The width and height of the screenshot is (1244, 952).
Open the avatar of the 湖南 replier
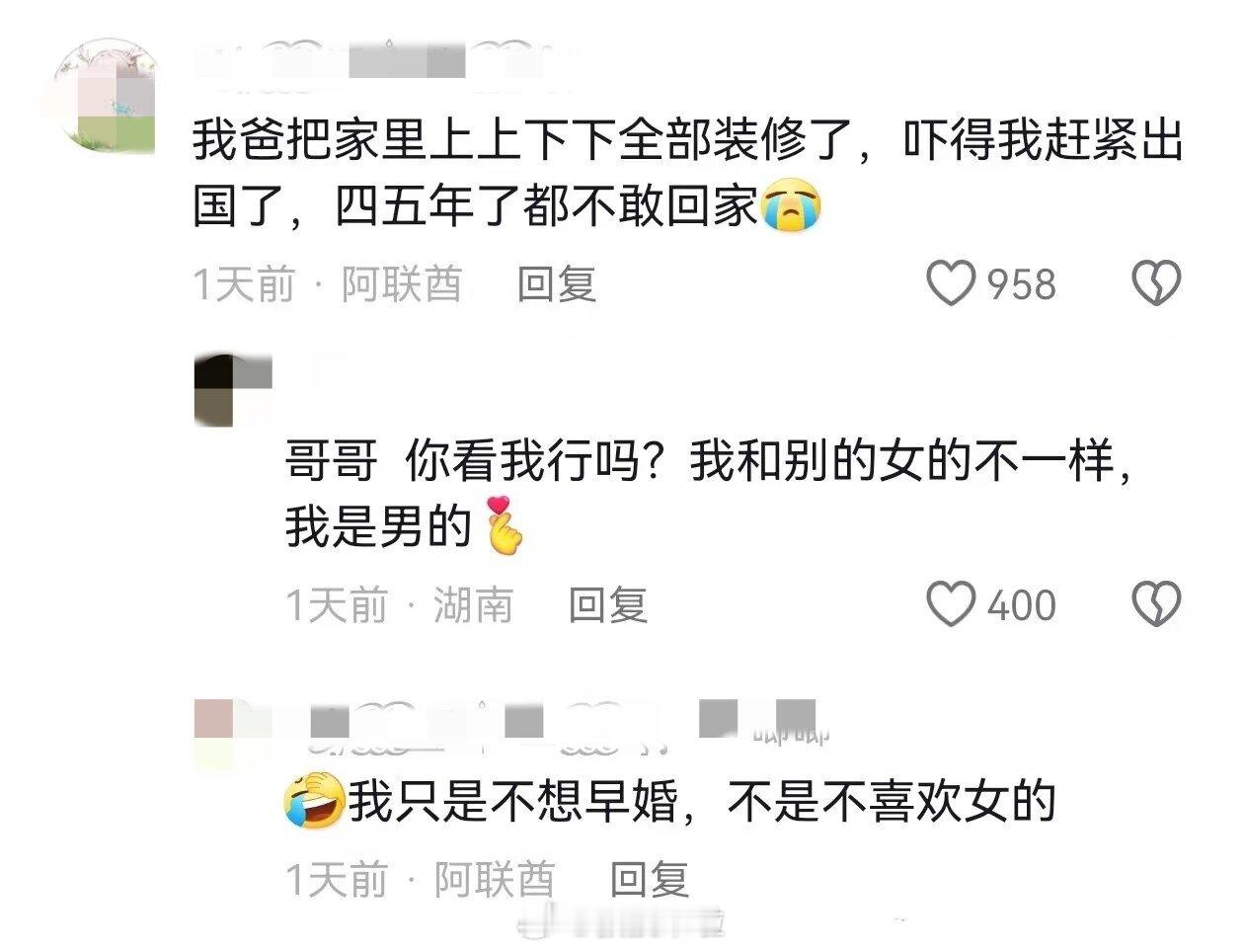tap(233, 391)
